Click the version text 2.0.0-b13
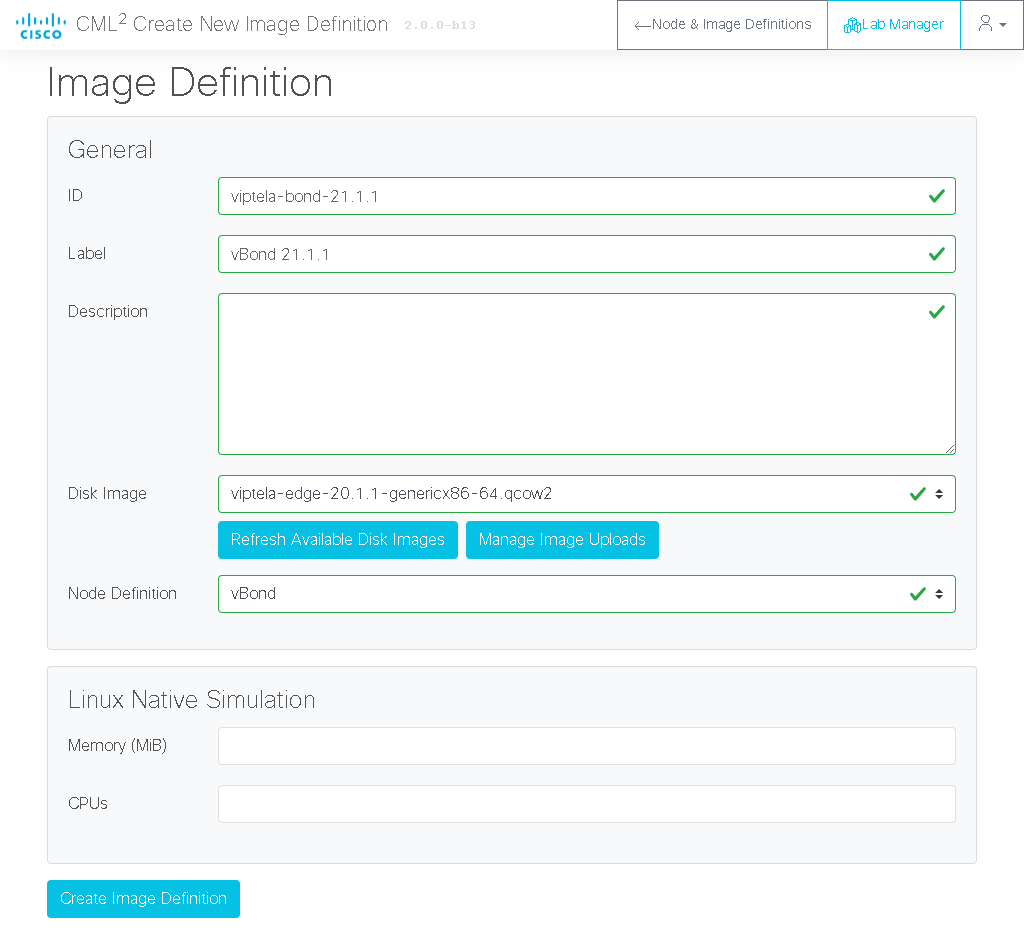Viewport: 1024px width, 934px height. click(440, 25)
